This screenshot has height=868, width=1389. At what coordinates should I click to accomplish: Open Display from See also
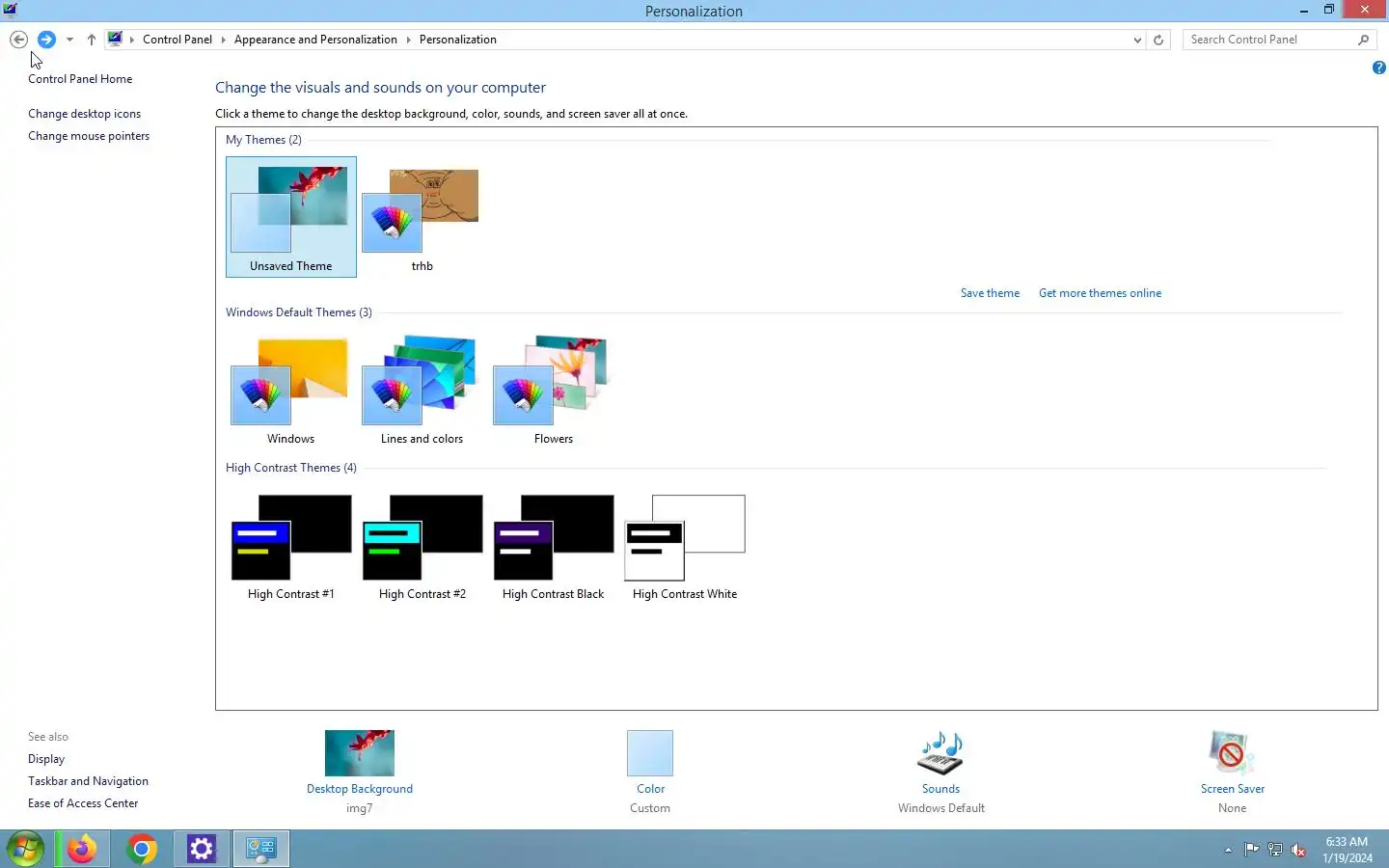pos(46,759)
